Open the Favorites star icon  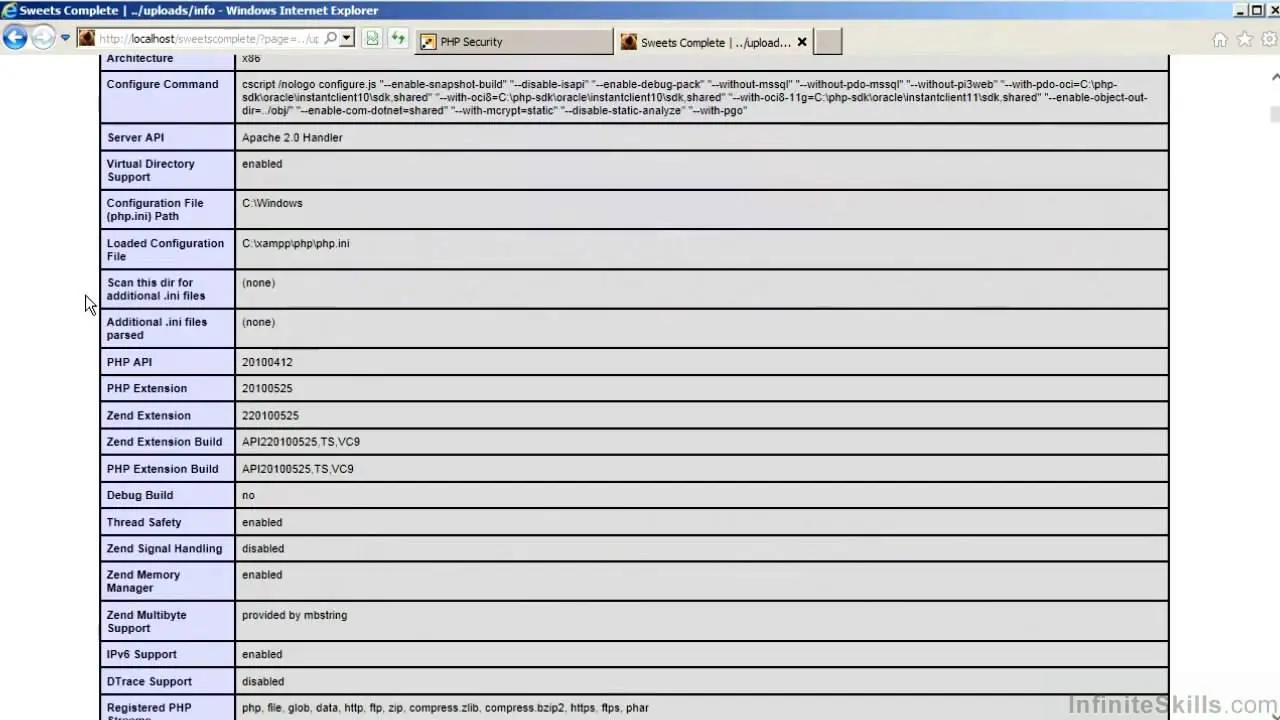(1245, 40)
